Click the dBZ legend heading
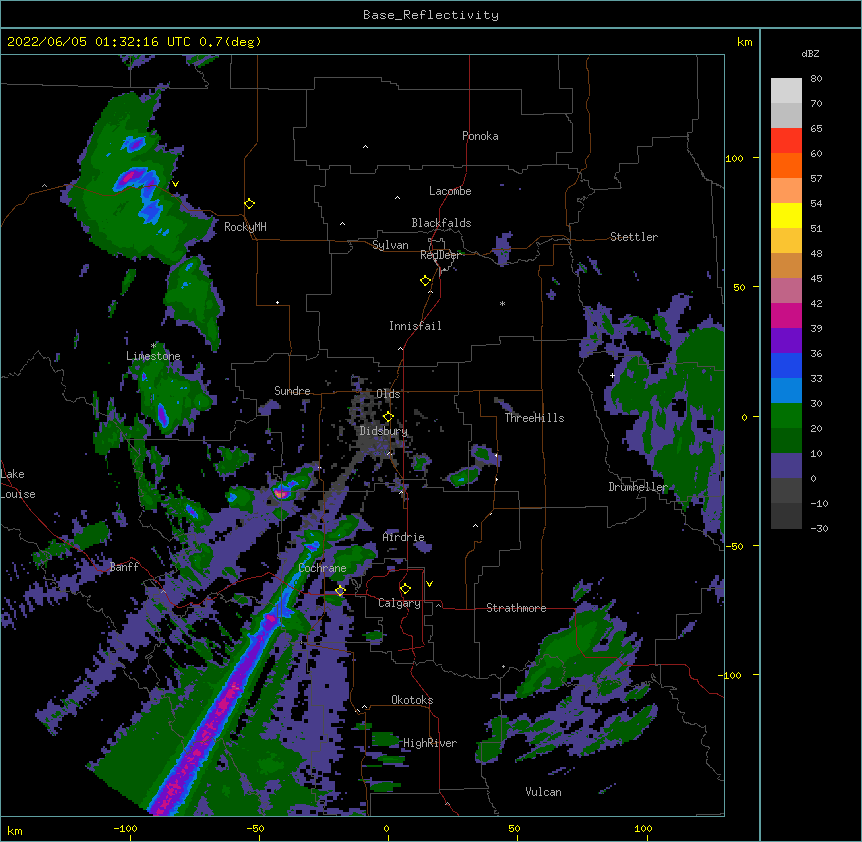Screen dimensions: 862x842 coord(810,53)
